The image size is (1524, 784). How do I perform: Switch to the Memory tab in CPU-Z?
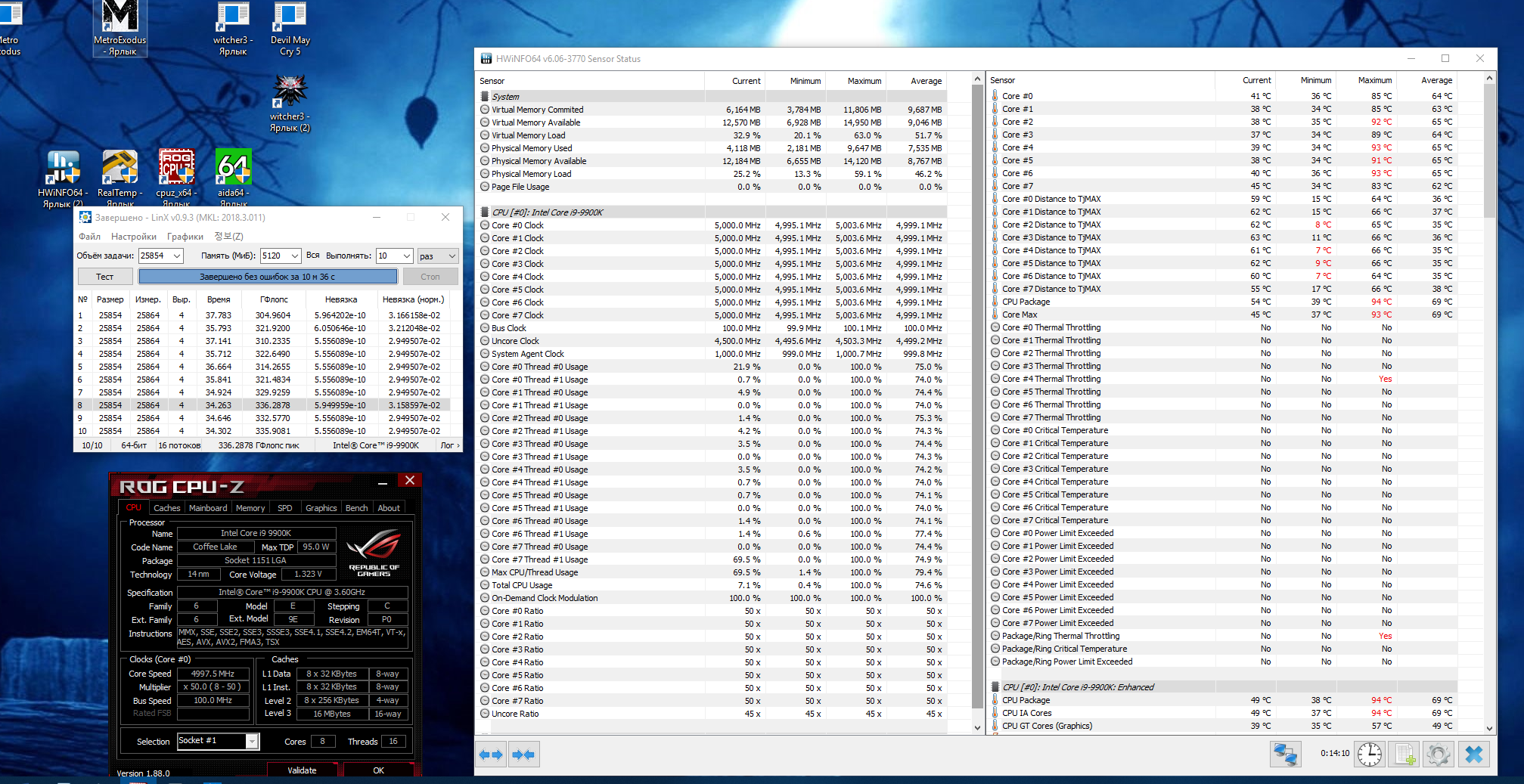pyautogui.click(x=250, y=508)
